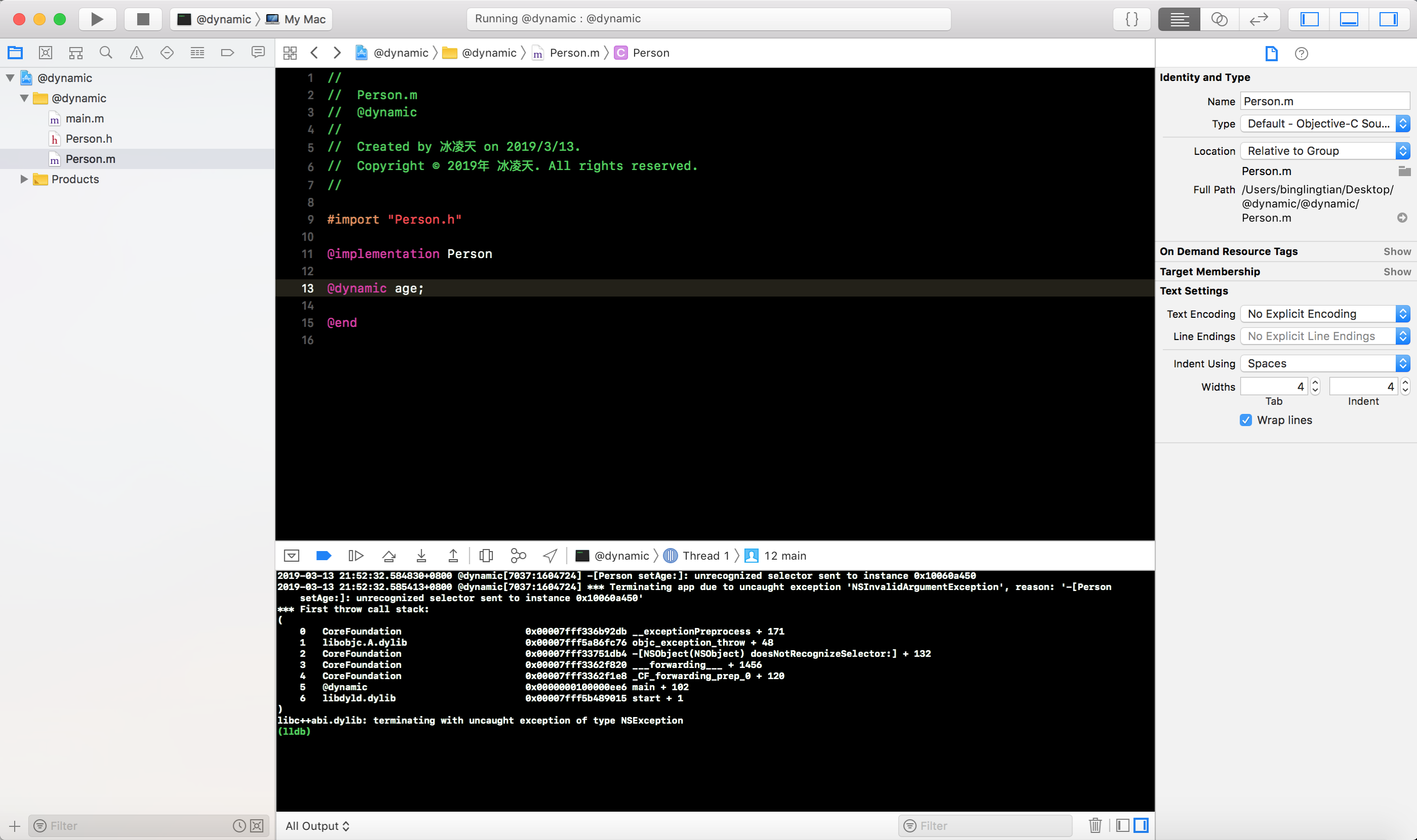
Task: Open the Find navigator magnifier icon
Action: (x=105, y=53)
